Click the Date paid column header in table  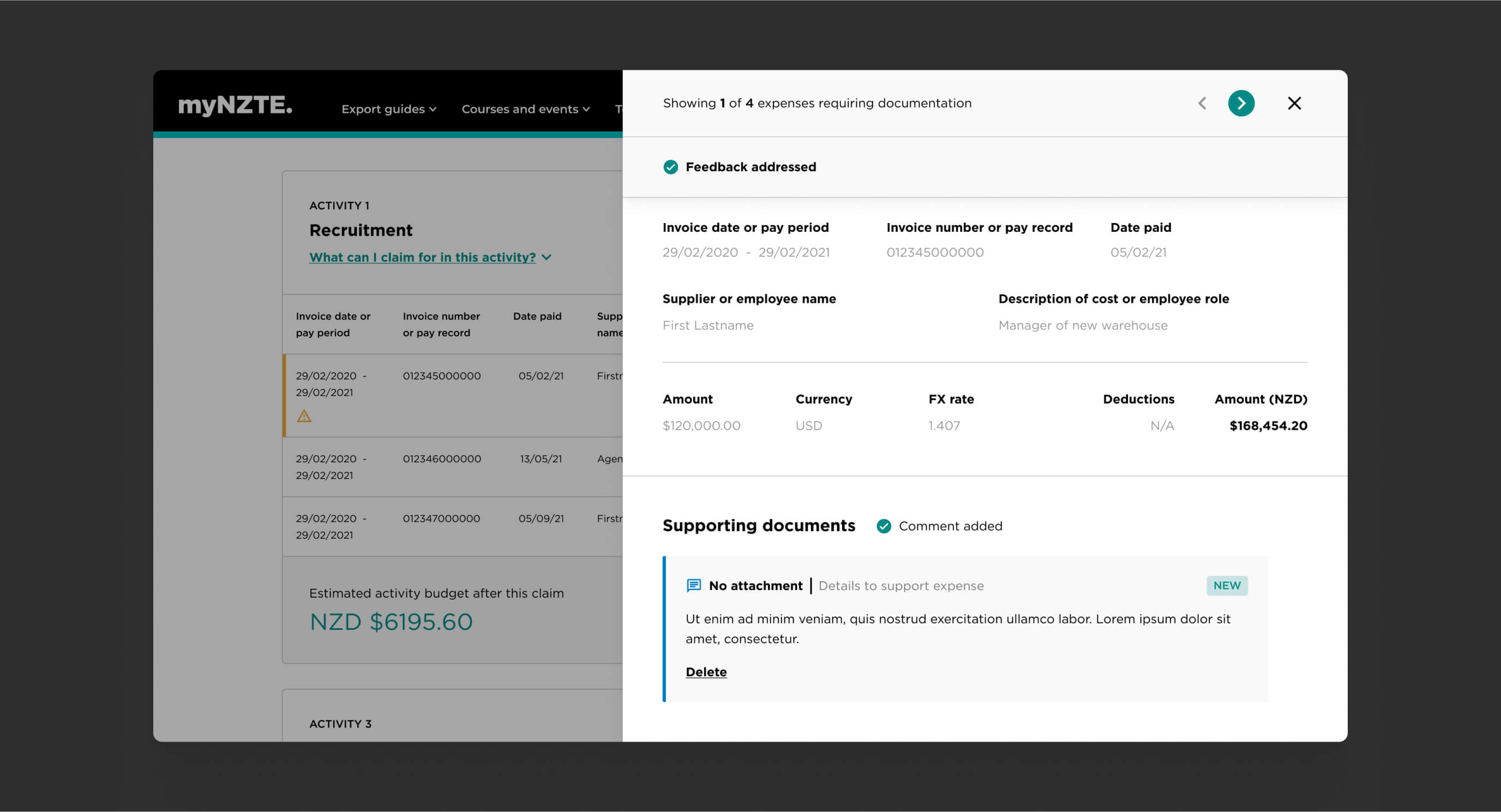[537, 316]
